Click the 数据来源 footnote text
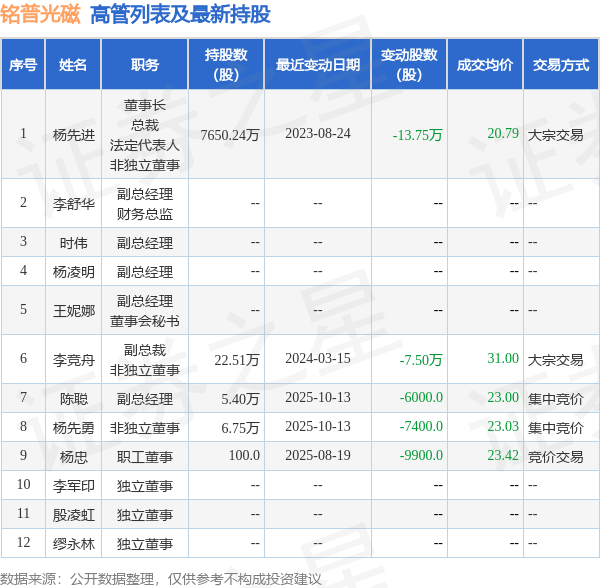Viewport: 600px width, 588px height. pyautogui.click(x=160, y=579)
